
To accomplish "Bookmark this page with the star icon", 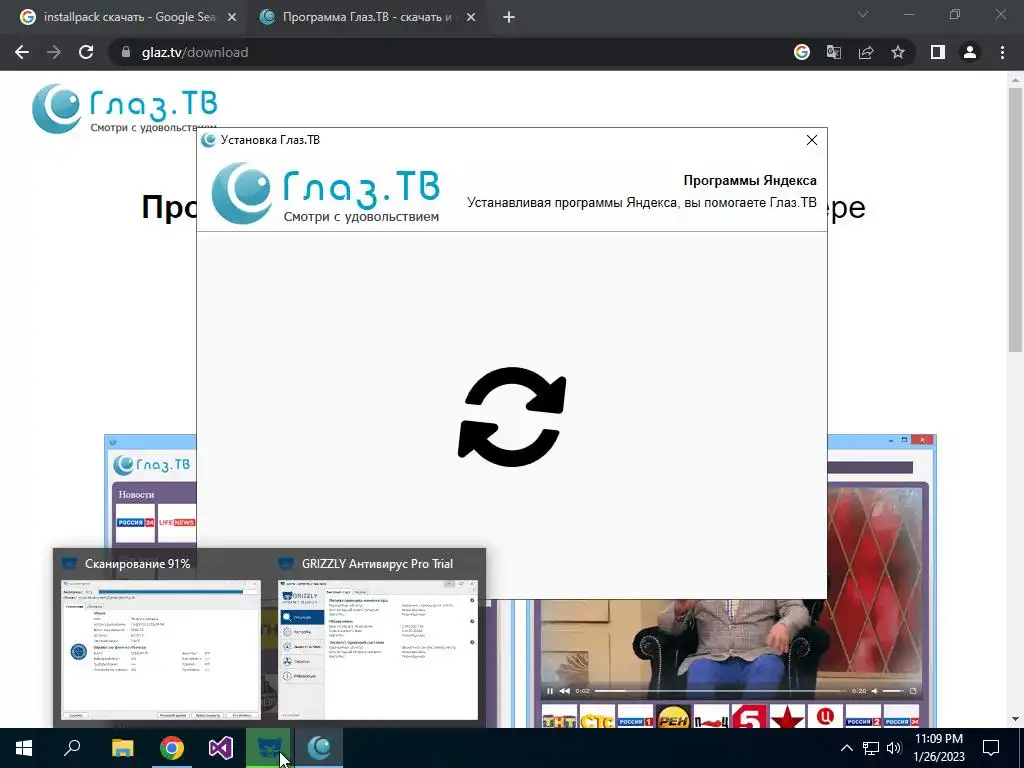I will click(898, 52).
